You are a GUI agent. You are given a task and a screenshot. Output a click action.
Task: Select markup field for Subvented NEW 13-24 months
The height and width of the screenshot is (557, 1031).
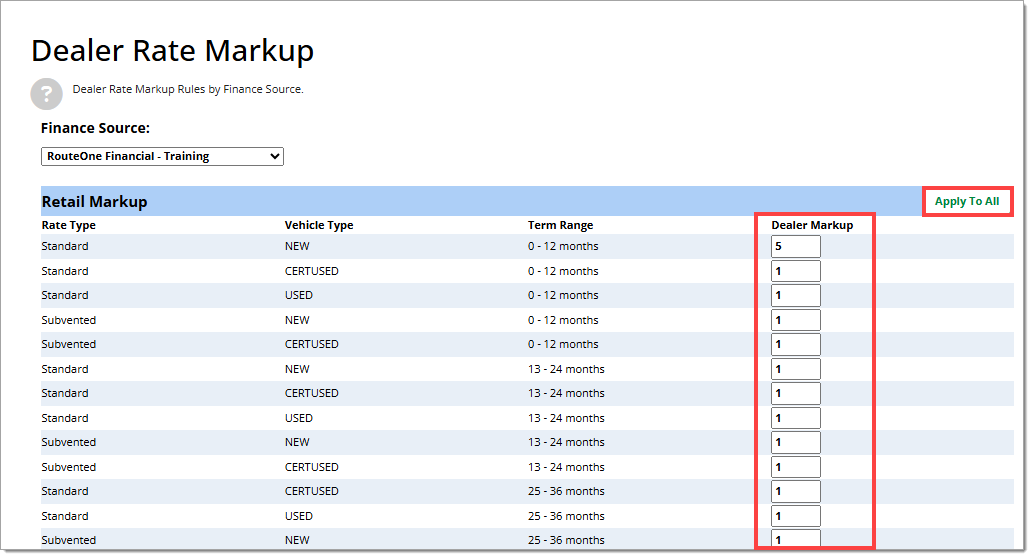coord(795,442)
